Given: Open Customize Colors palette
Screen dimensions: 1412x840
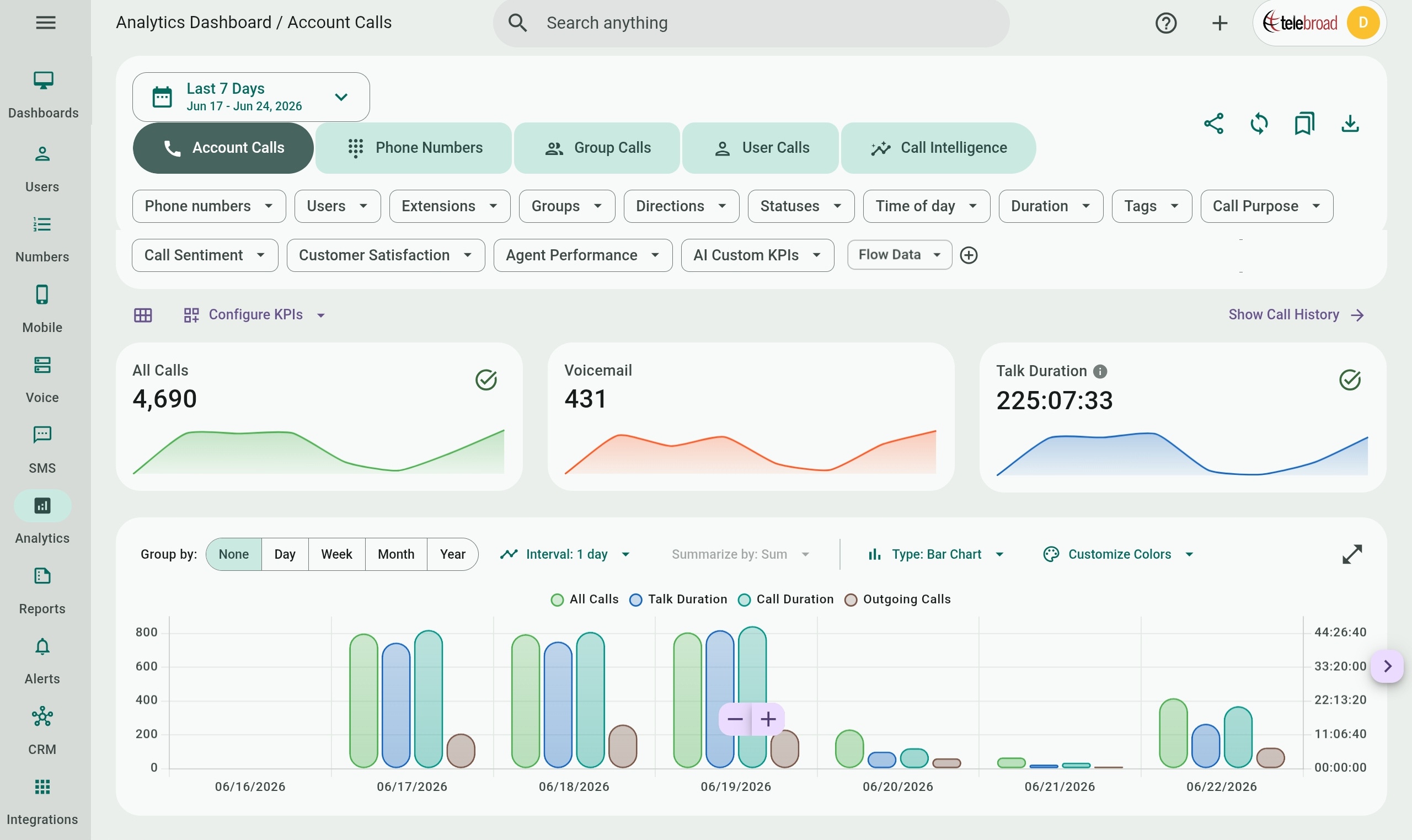Looking at the screenshot, I should click(x=1118, y=554).
